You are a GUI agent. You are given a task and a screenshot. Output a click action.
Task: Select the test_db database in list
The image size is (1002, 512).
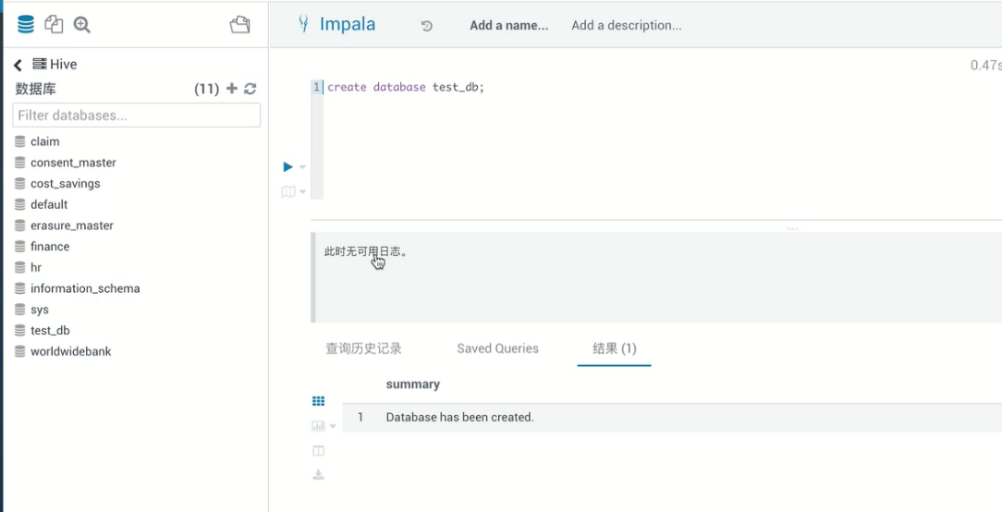tap(49, 330)
